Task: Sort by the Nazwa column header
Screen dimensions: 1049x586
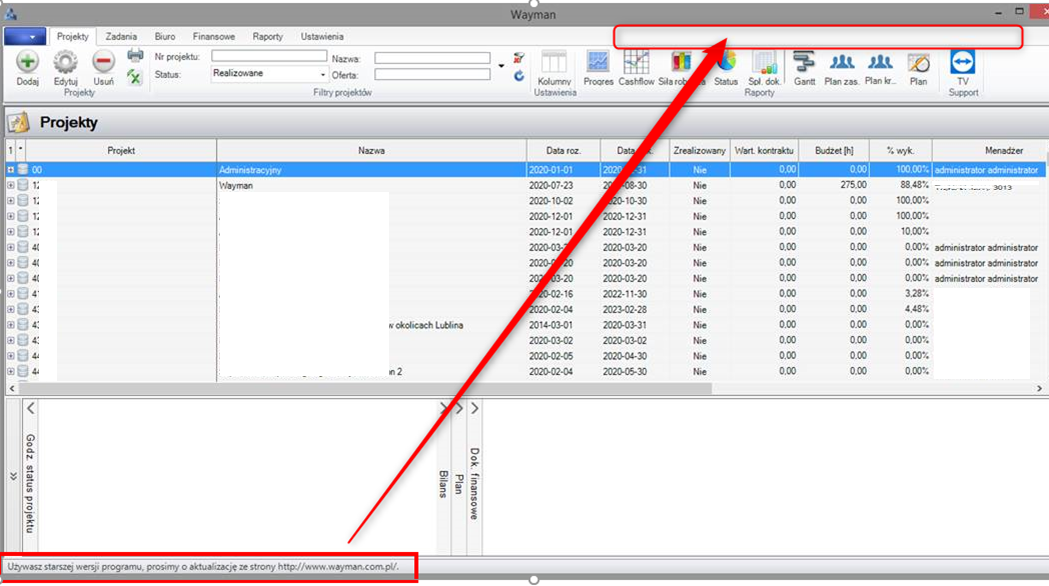Action: click(x=371, y=151)
